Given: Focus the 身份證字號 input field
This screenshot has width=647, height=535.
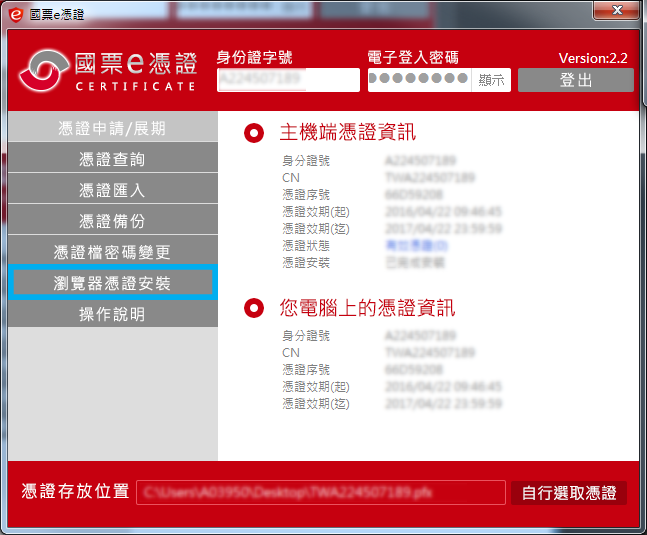Looking at the screenshot, I should (288, 80).
